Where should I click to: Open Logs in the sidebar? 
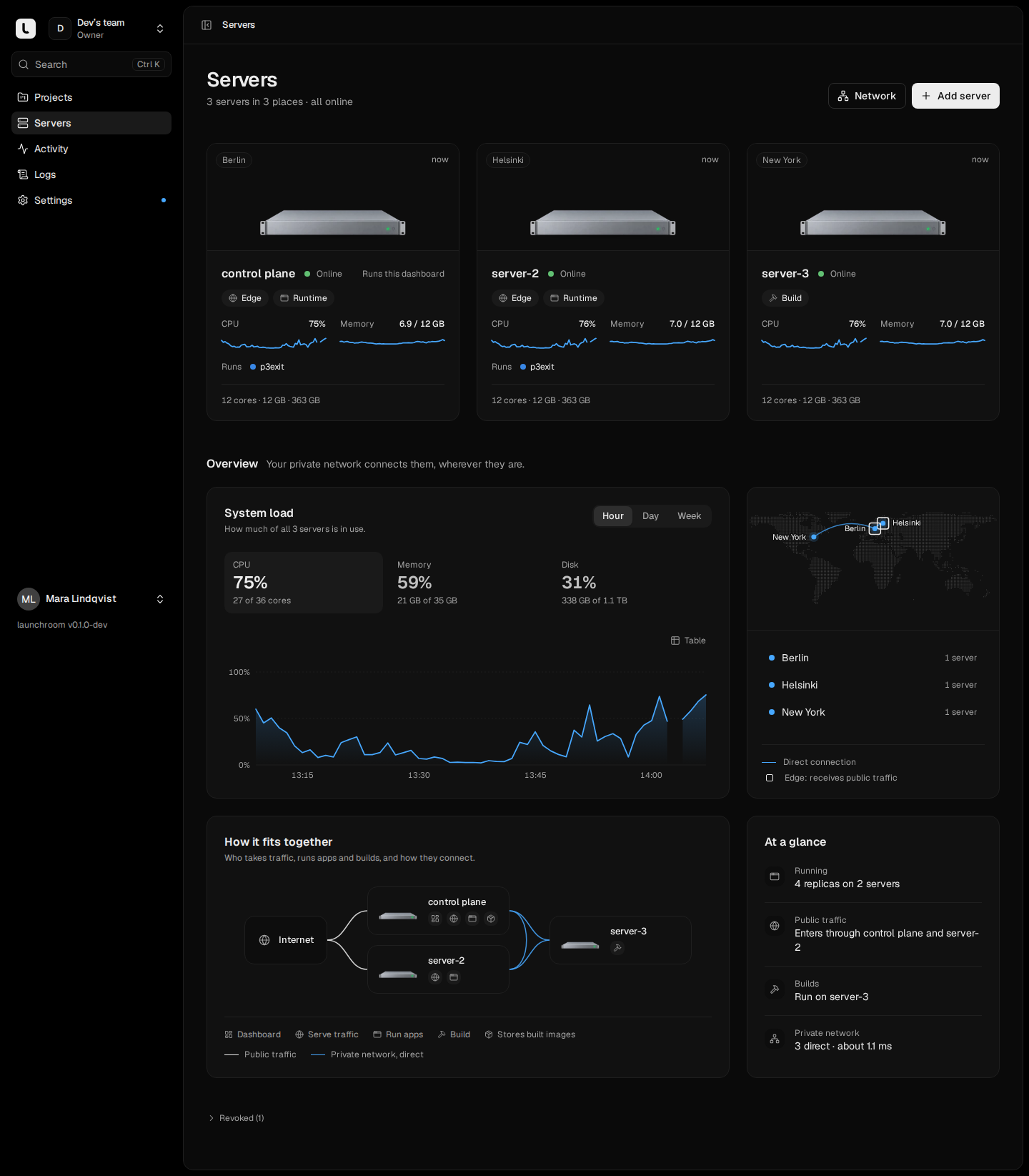pyautogui.click(x=91, y=174)
